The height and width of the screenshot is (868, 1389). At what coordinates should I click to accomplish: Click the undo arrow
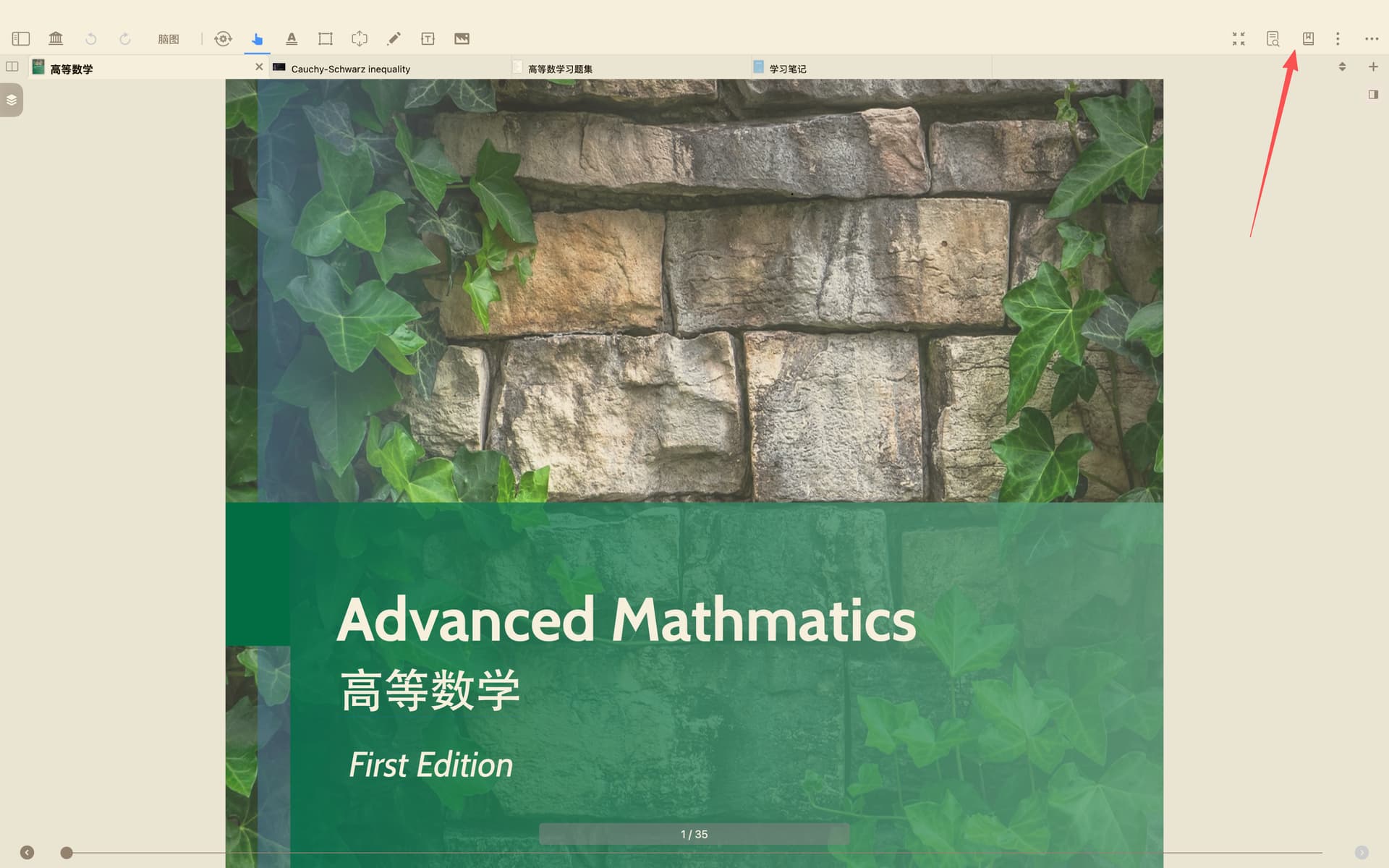pos(90,39)
